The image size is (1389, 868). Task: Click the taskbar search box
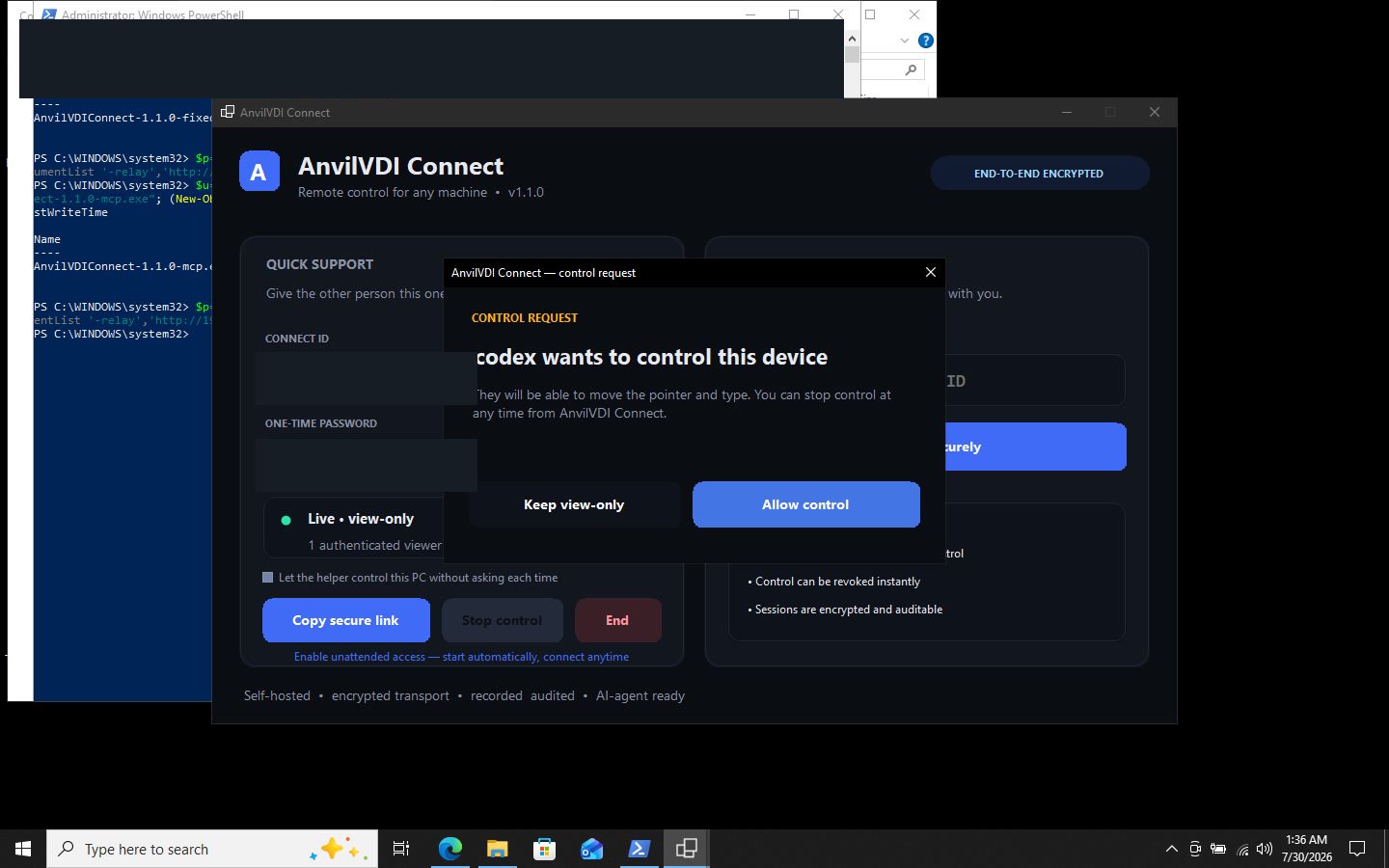(212, 849)
